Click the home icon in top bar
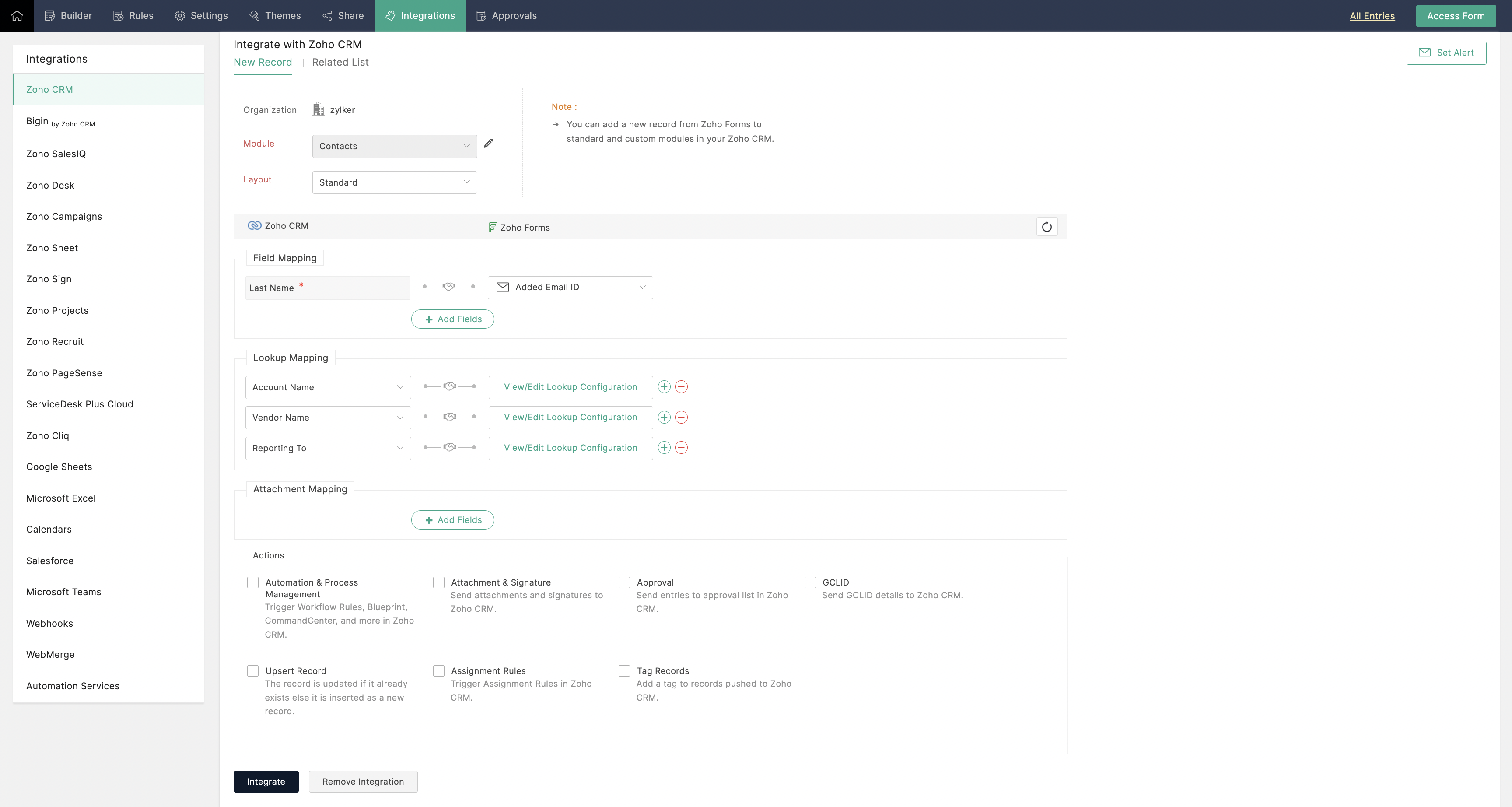This screenshot has width=1512, height=807. 17,16
